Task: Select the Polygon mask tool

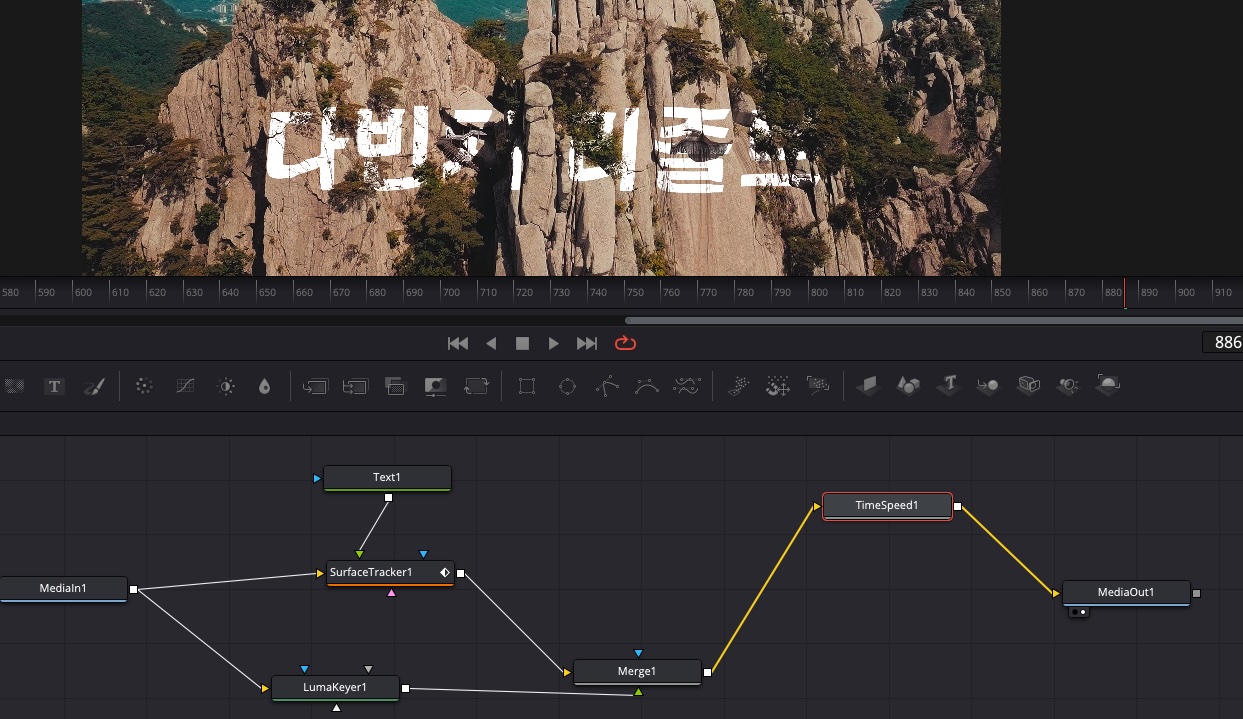Action: pyautogui.click(x=607, y=386)
